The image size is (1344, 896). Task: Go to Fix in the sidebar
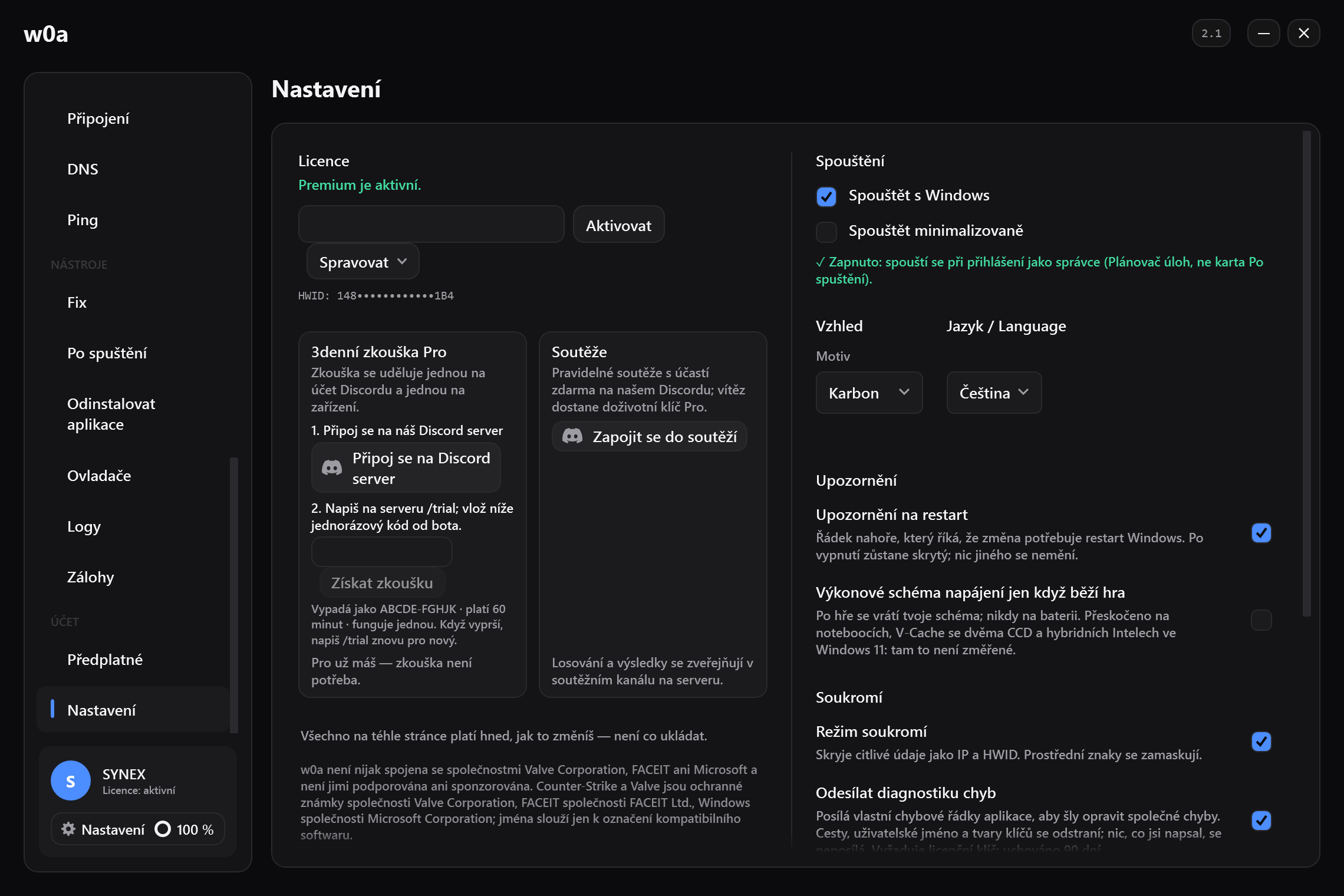(133, 302)
